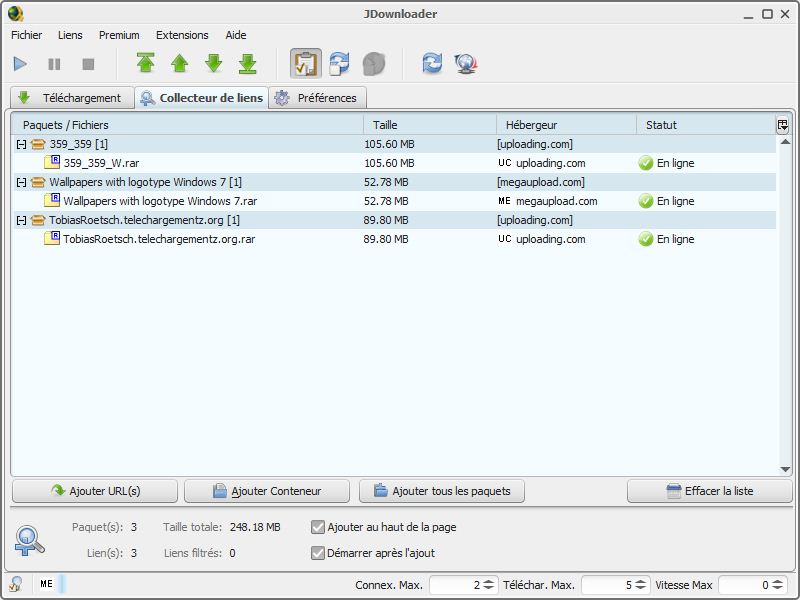This screenshot has height=600, width=800.
Task: Open the Premium menu
Action: pyautogui.click(x=119, y=35)
